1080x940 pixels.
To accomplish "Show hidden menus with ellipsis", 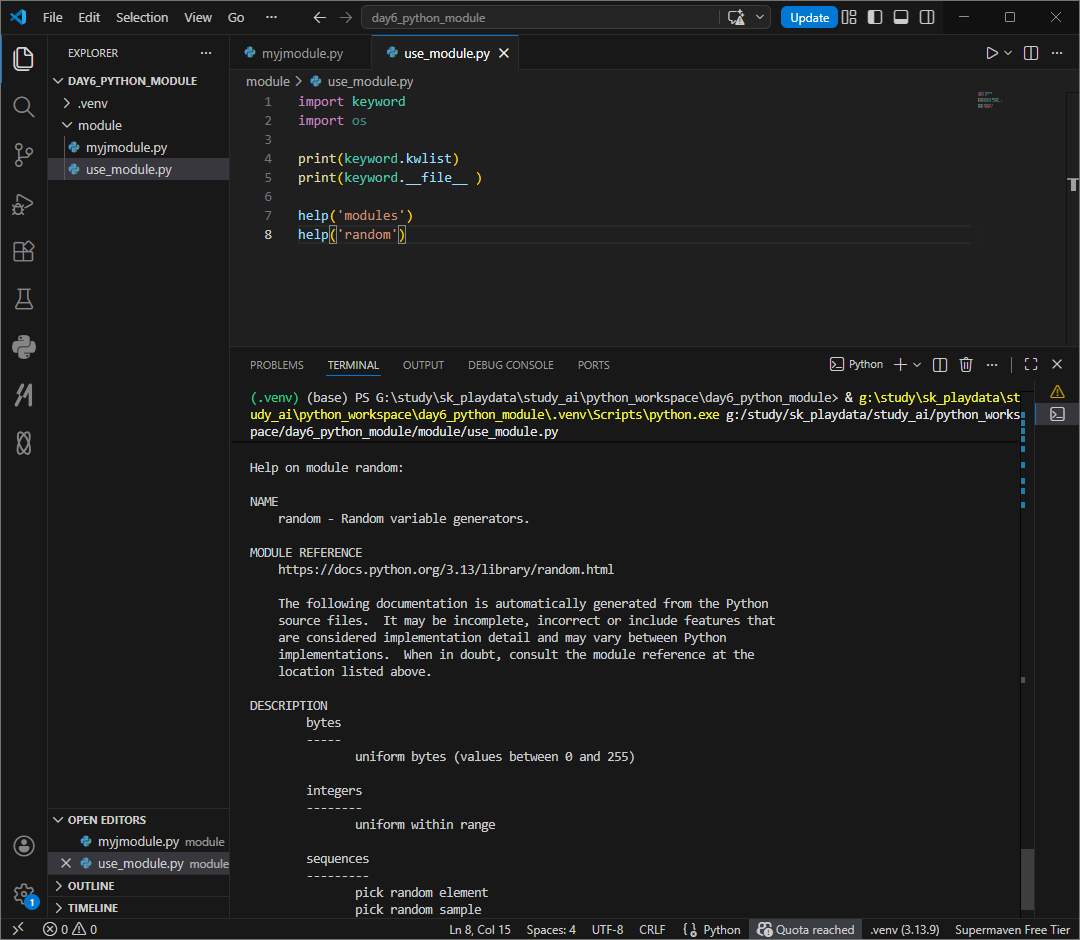I will pyautogui.click(x=271, y=17).
